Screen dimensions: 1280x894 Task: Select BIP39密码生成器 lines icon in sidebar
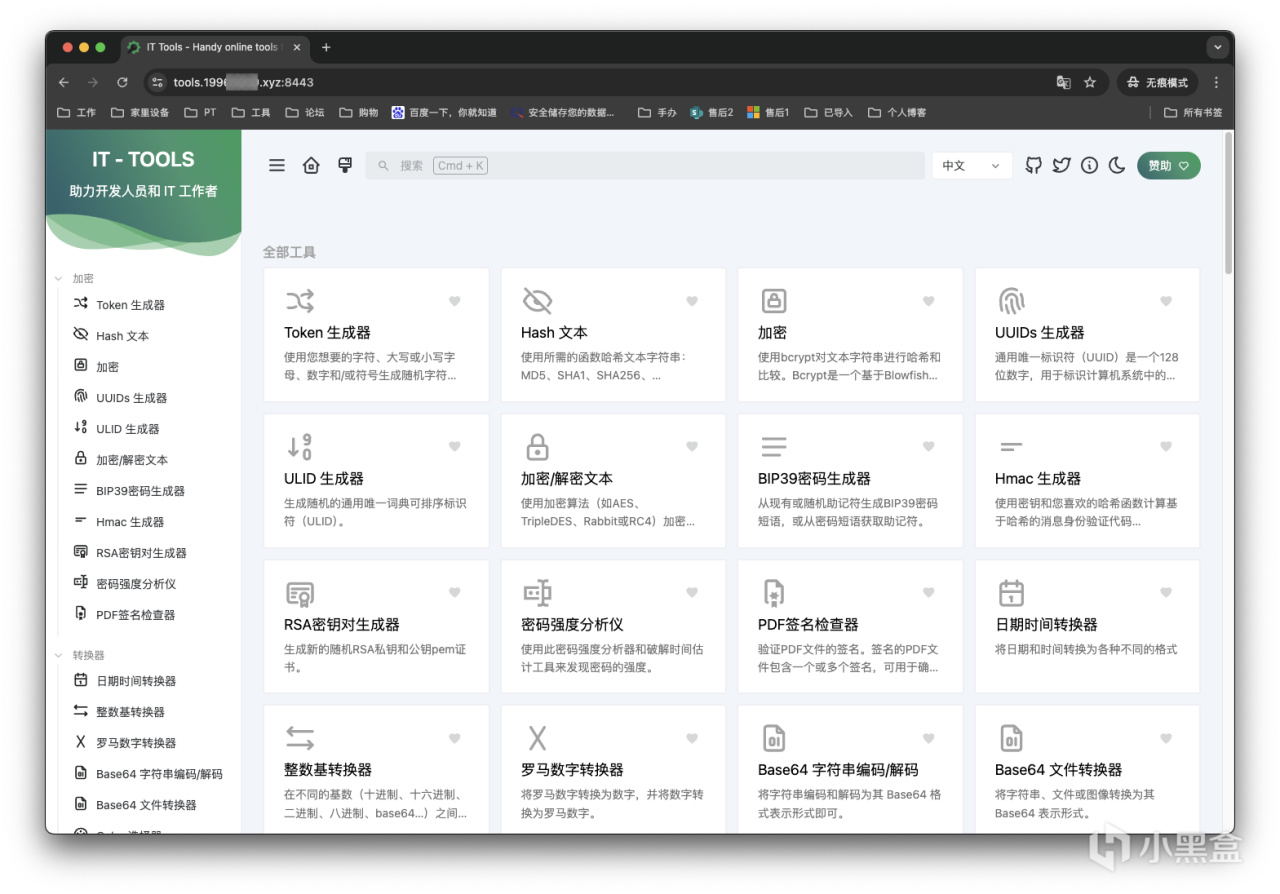[x=81, y=490]
